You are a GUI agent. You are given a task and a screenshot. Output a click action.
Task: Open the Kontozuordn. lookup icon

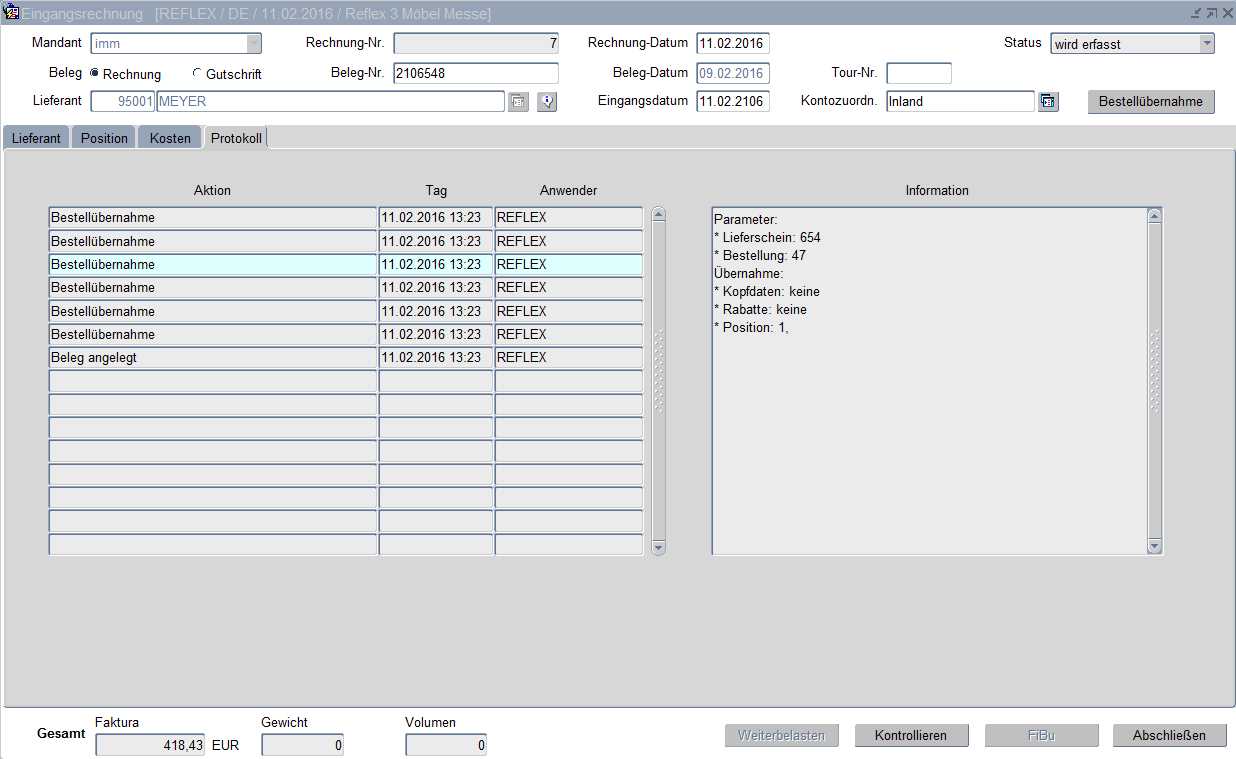(x=1047, y=102)
